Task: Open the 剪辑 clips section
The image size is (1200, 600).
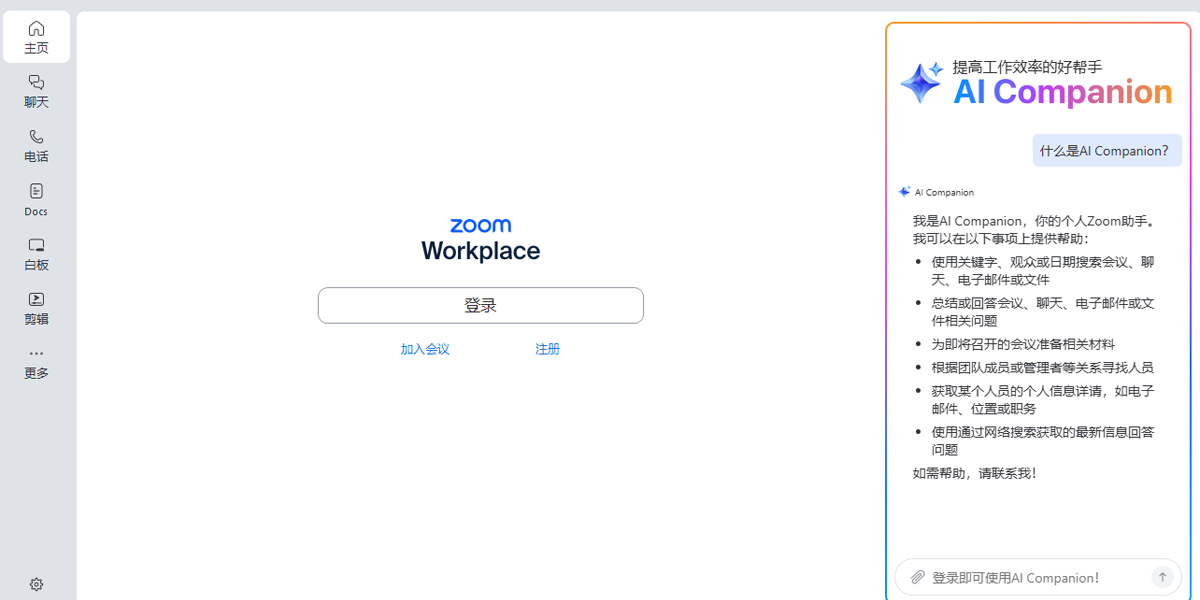Action: click(x=36, y=308)
